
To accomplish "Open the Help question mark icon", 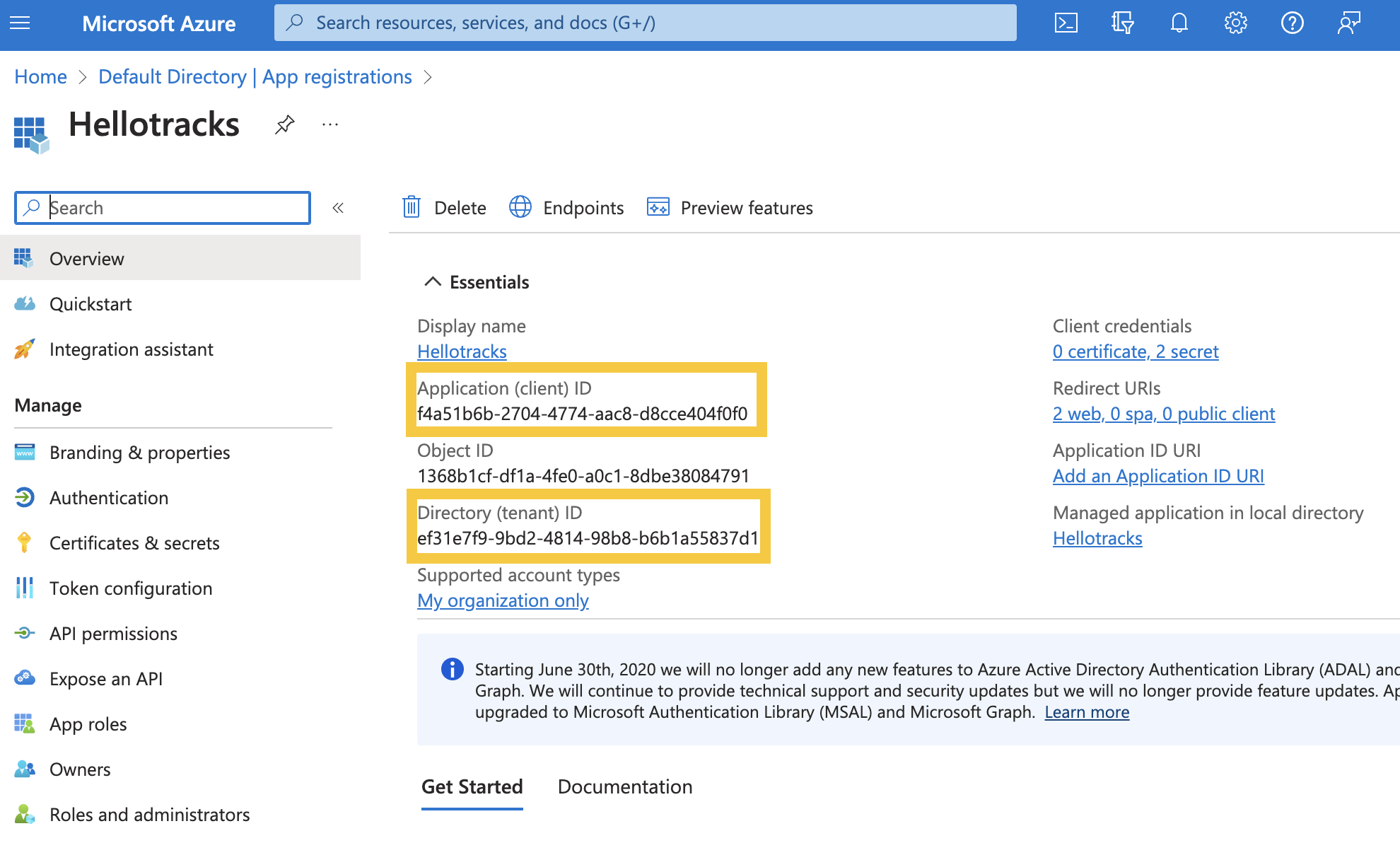I will (x=1292, y=23).
